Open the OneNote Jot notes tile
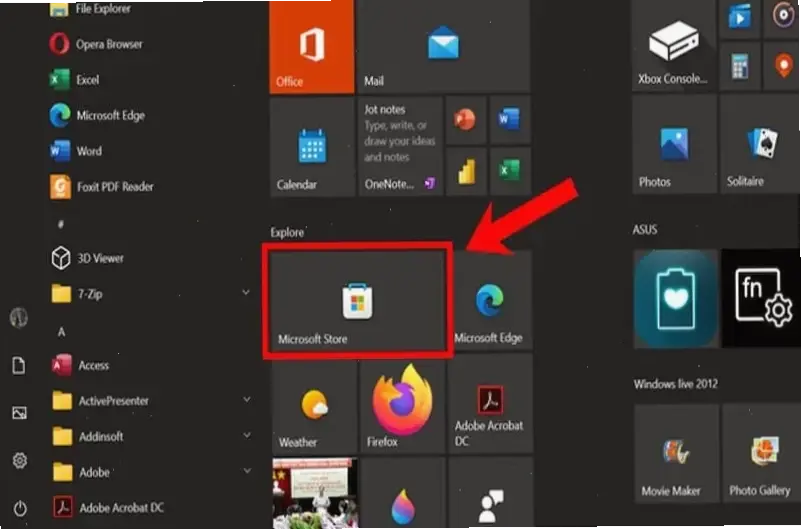Screen dimensions: 801x529 pyautogui.click(x=400, y=147)
